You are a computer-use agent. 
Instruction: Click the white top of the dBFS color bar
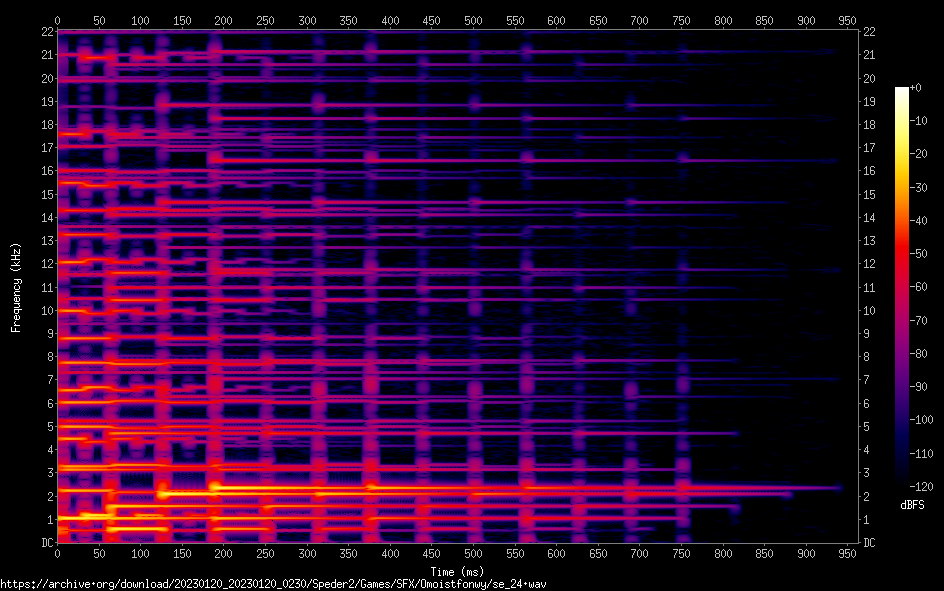click(902, 92)
